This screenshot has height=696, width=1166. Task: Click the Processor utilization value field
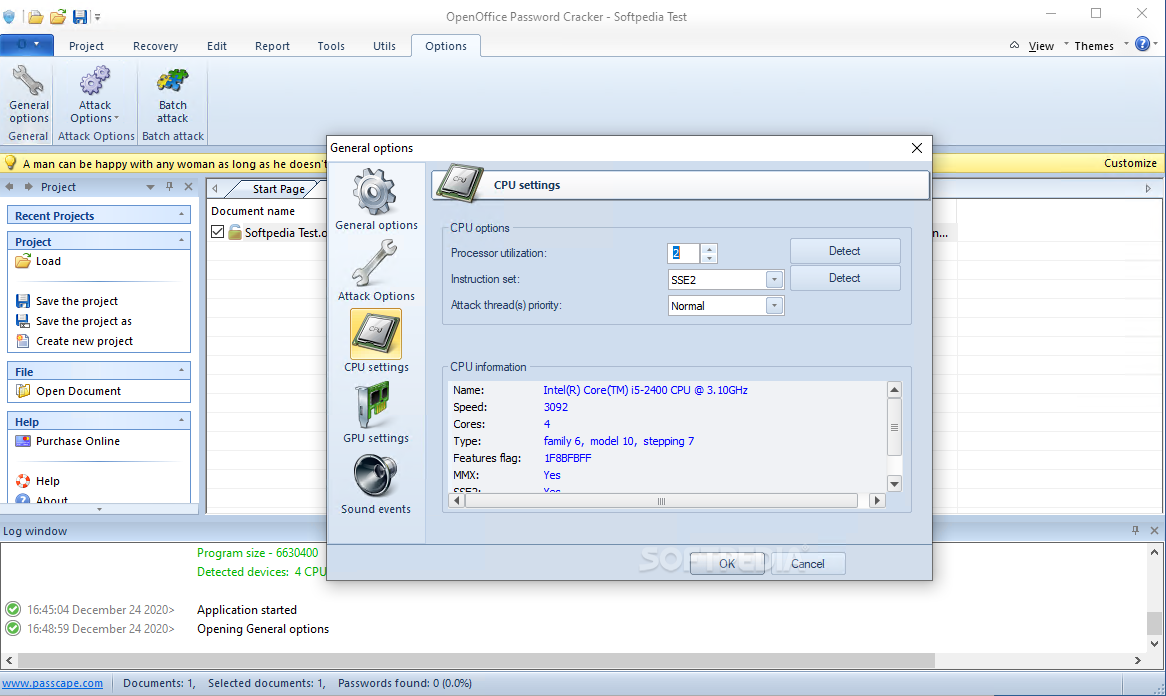pyautogui.click(x=683, y=253)
